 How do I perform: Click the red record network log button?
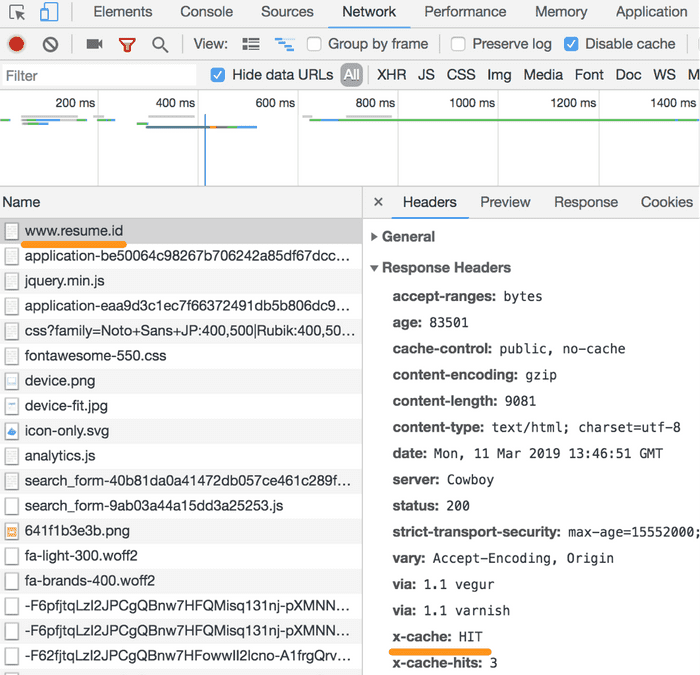coord(16,44)
